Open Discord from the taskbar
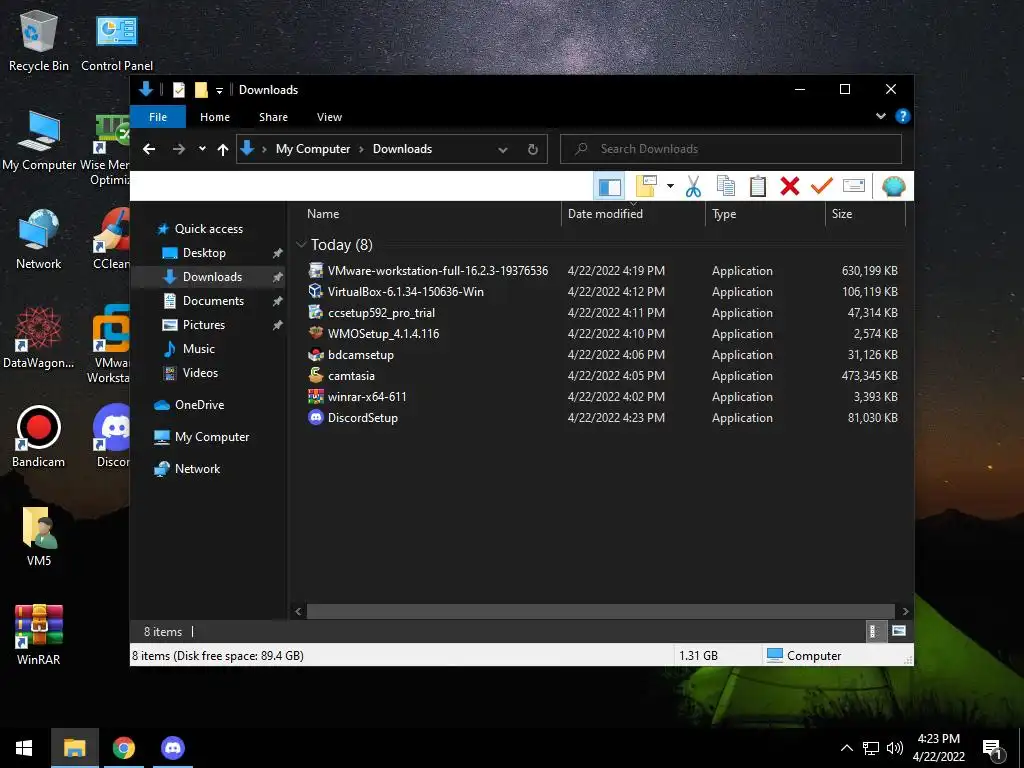1024x768 pixels. tap(172, 748)
